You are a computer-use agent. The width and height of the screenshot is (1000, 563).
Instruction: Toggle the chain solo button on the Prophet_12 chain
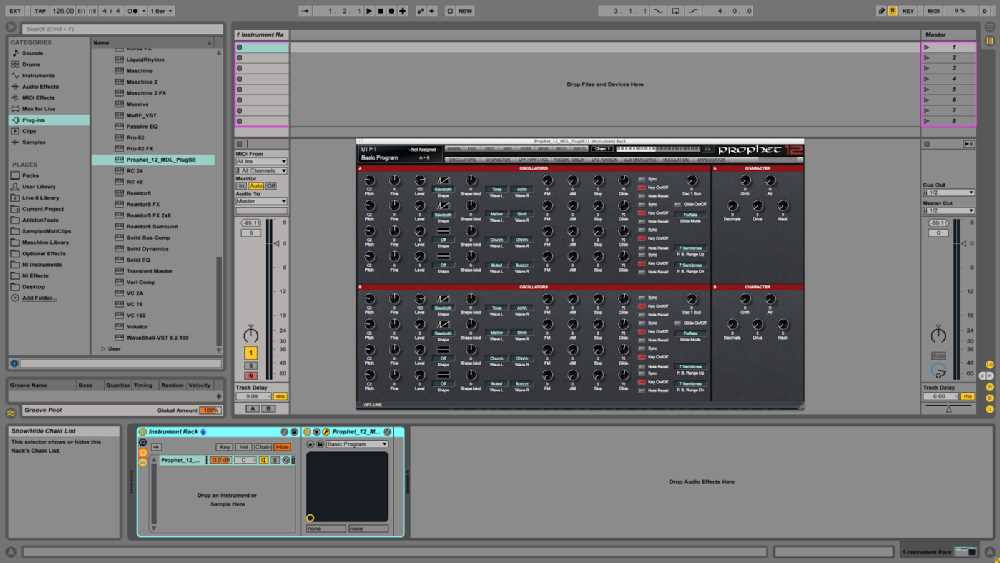tap(275, 460)
